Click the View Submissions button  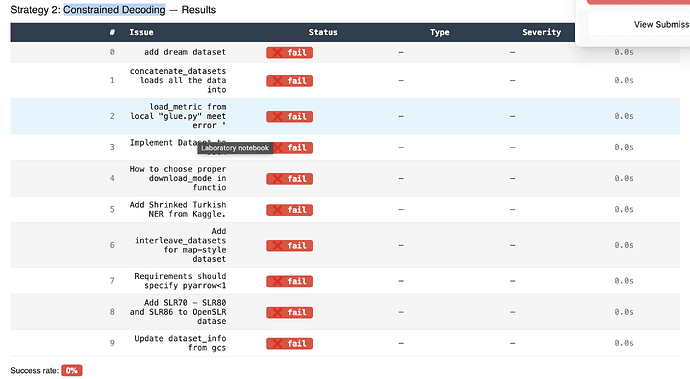pyautogui.click(x=640, y=25)
